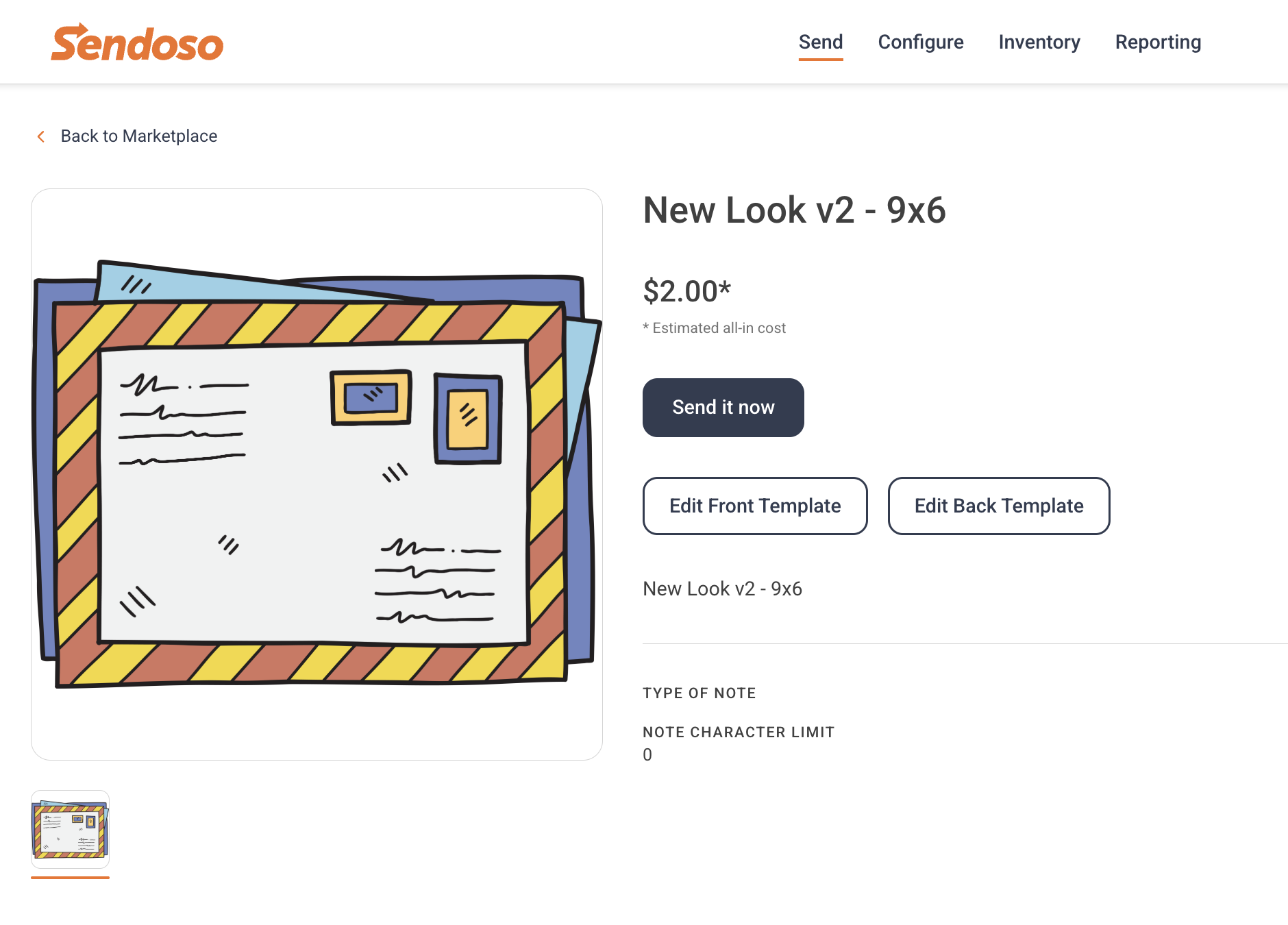This screenshot has height=925, width=1288.
Task: Click the New Look v2 - 9x6 heading
Action: [x=795, y=210]
